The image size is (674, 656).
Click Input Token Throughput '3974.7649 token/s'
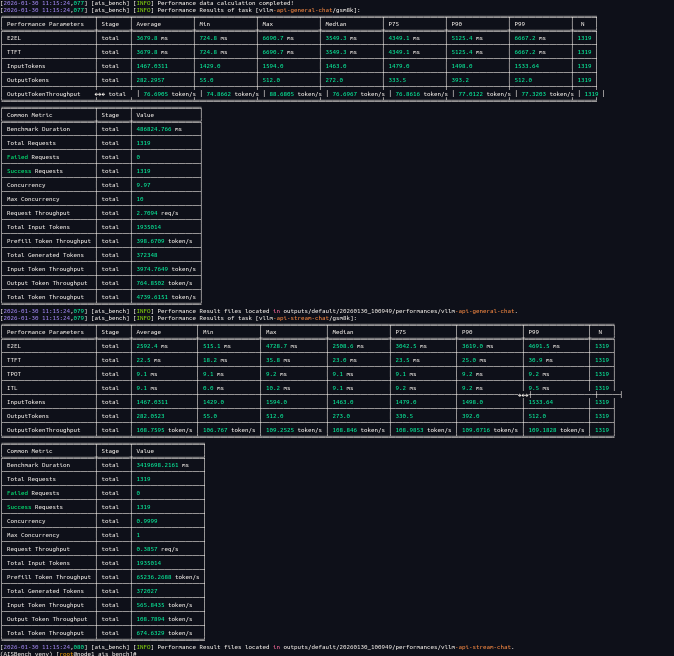pyautogui.click(x=166, y=269)
